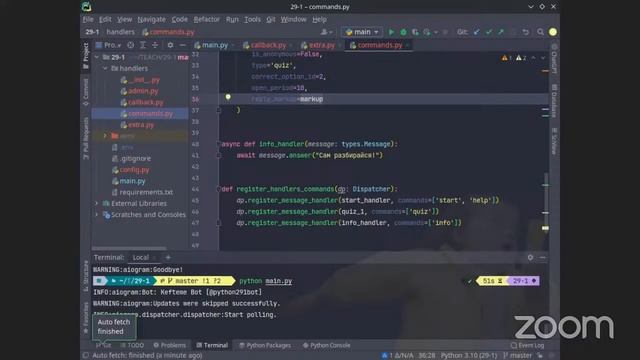This screenshot has width=640, height=360.
Task: Open the Python Console tool window
Action: 326,345
